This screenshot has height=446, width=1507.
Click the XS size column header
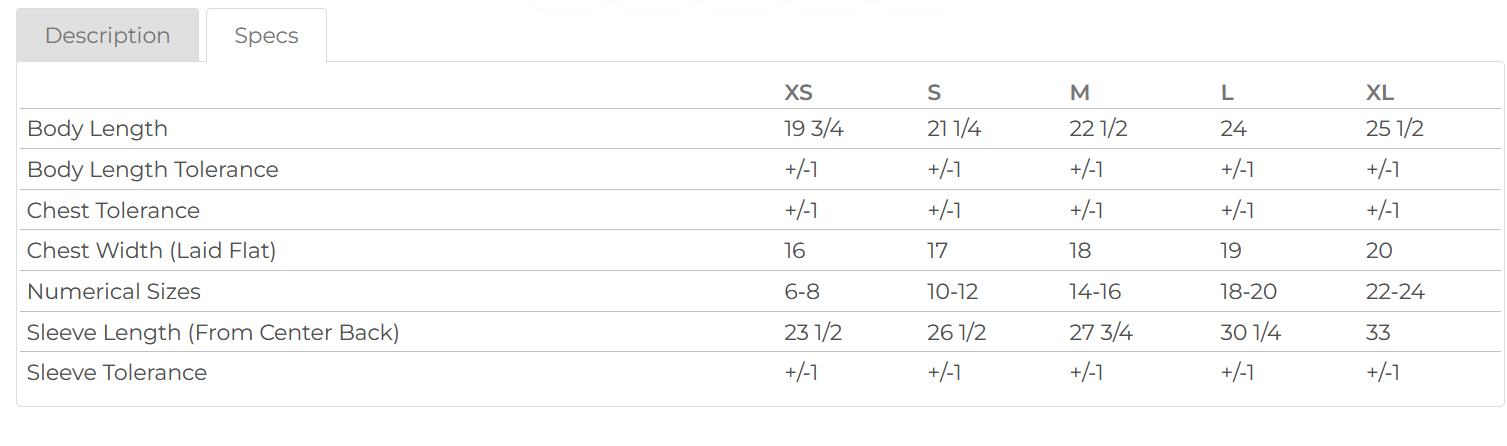[x=798, y=93]
